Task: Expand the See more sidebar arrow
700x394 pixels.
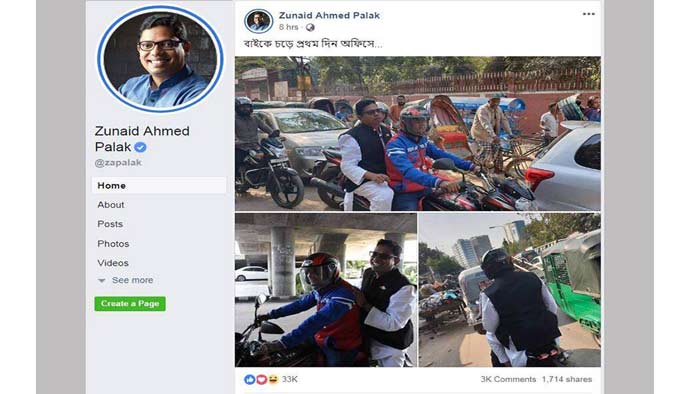Action: pyautogui.click(x=102, y=281)
